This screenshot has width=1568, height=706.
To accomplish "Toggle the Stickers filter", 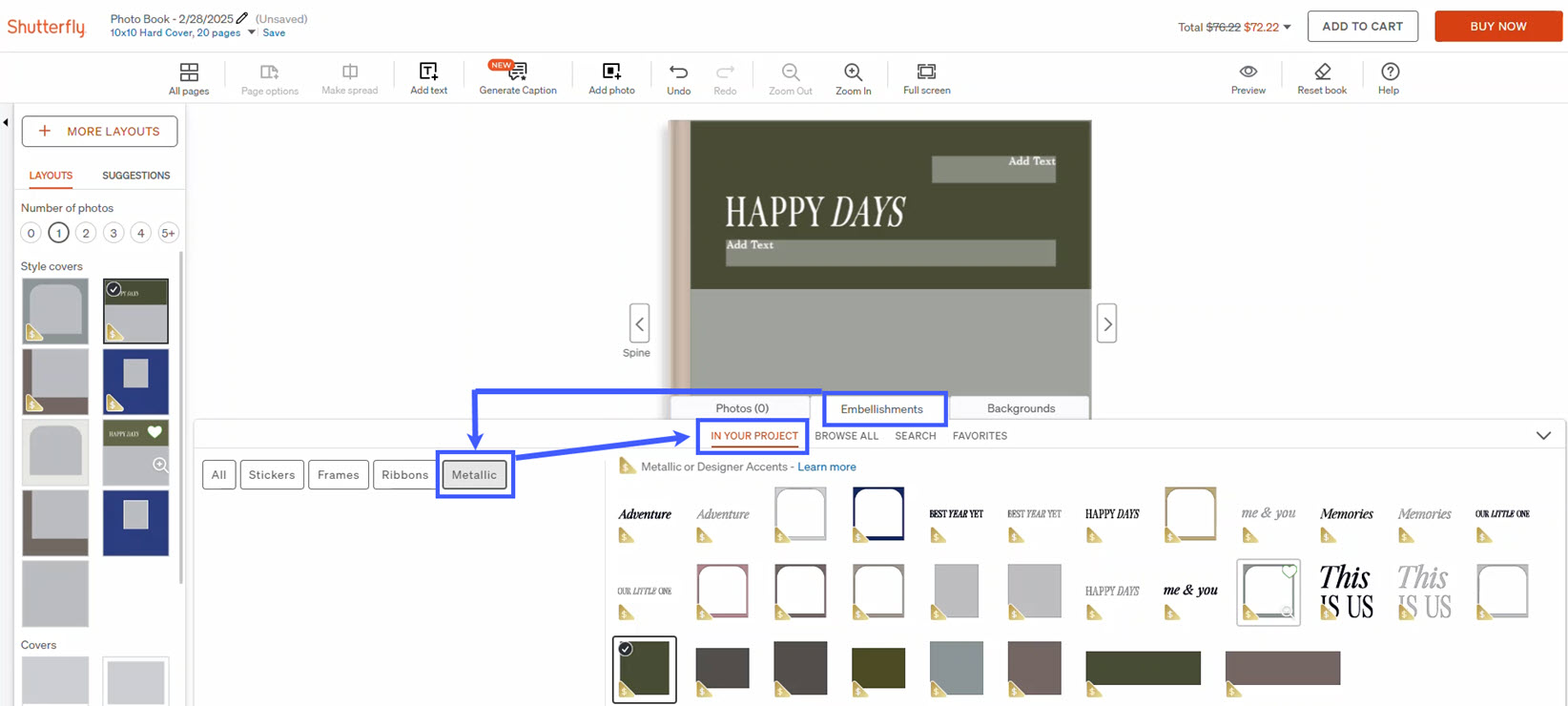I will point(272,475).
